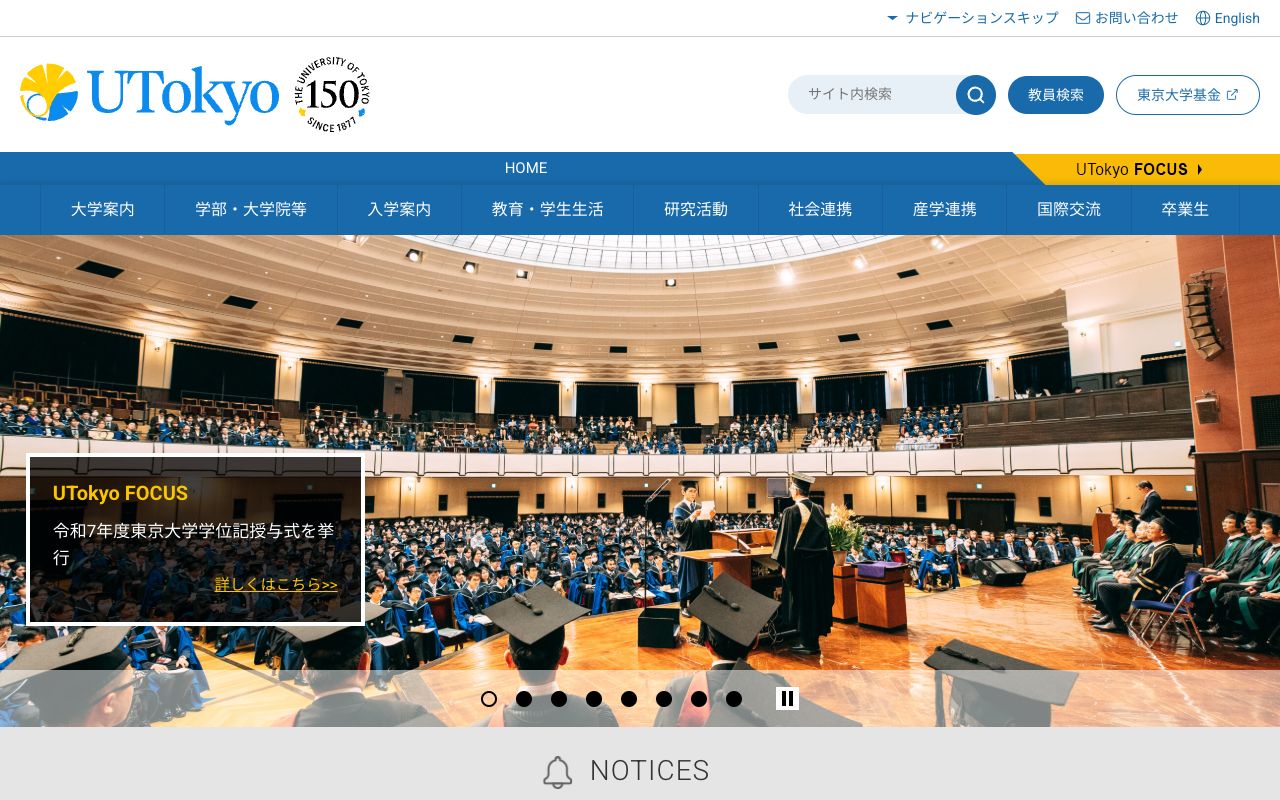Viewport: 1280px width, 800px height.
Task: Open the 学部・大学院等 navigation menu
Action: pyautogui.click(x=252, y=210)
